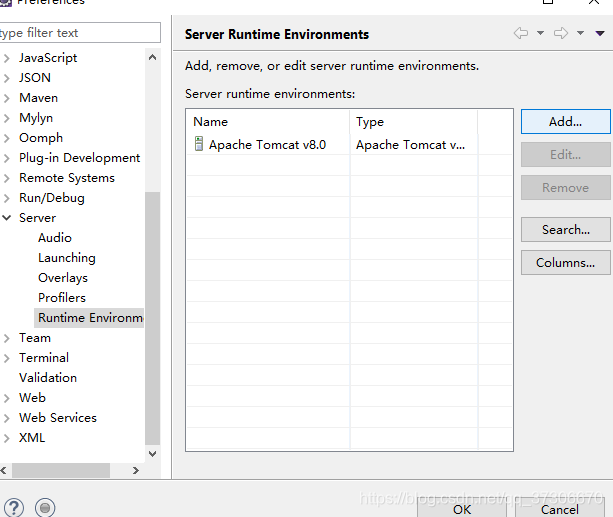613x517 pixels.
Task: Select the Overlays preference page
Action: 63,278
